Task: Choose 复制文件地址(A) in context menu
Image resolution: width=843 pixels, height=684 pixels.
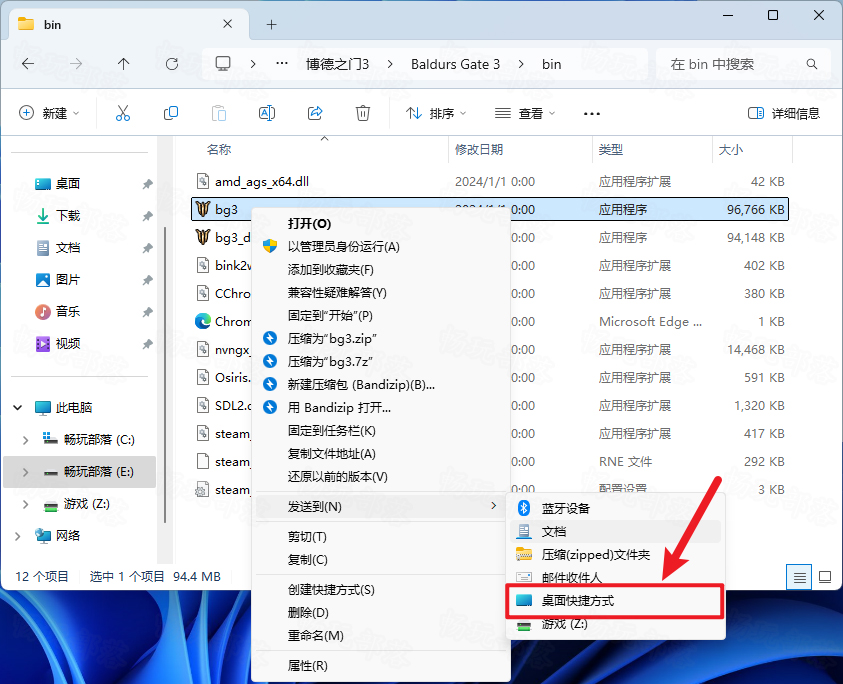Action: pyautogui.click(x=381, y=454)
